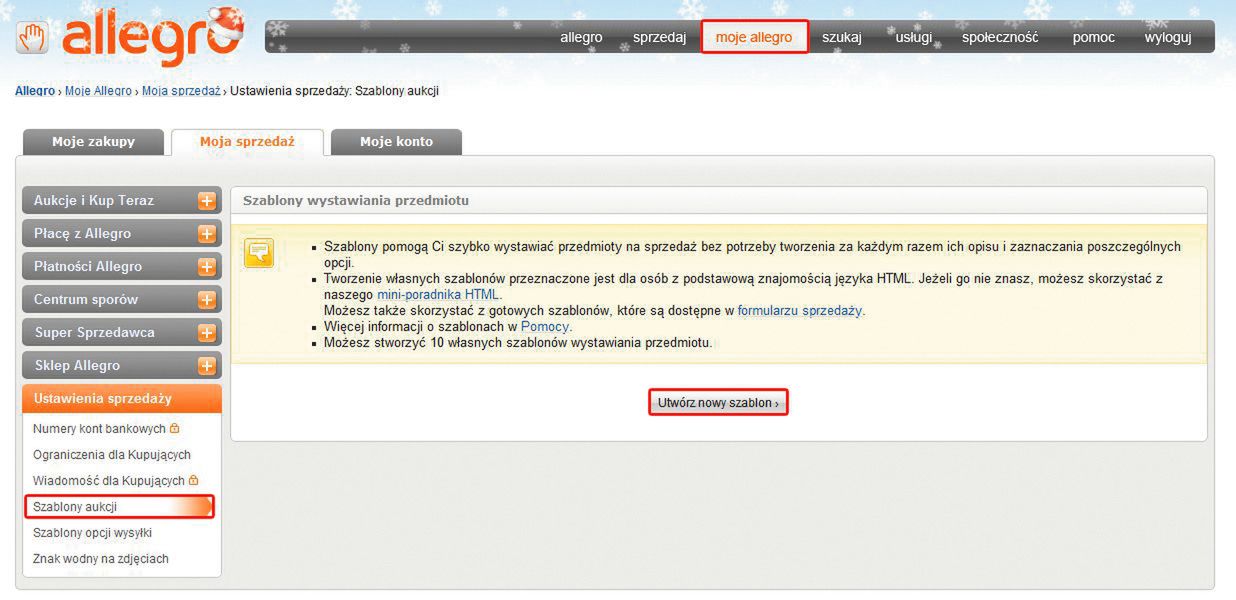Expand Super Sprzedawca section
1236x600 pixels.
click(x=207, y=333)
